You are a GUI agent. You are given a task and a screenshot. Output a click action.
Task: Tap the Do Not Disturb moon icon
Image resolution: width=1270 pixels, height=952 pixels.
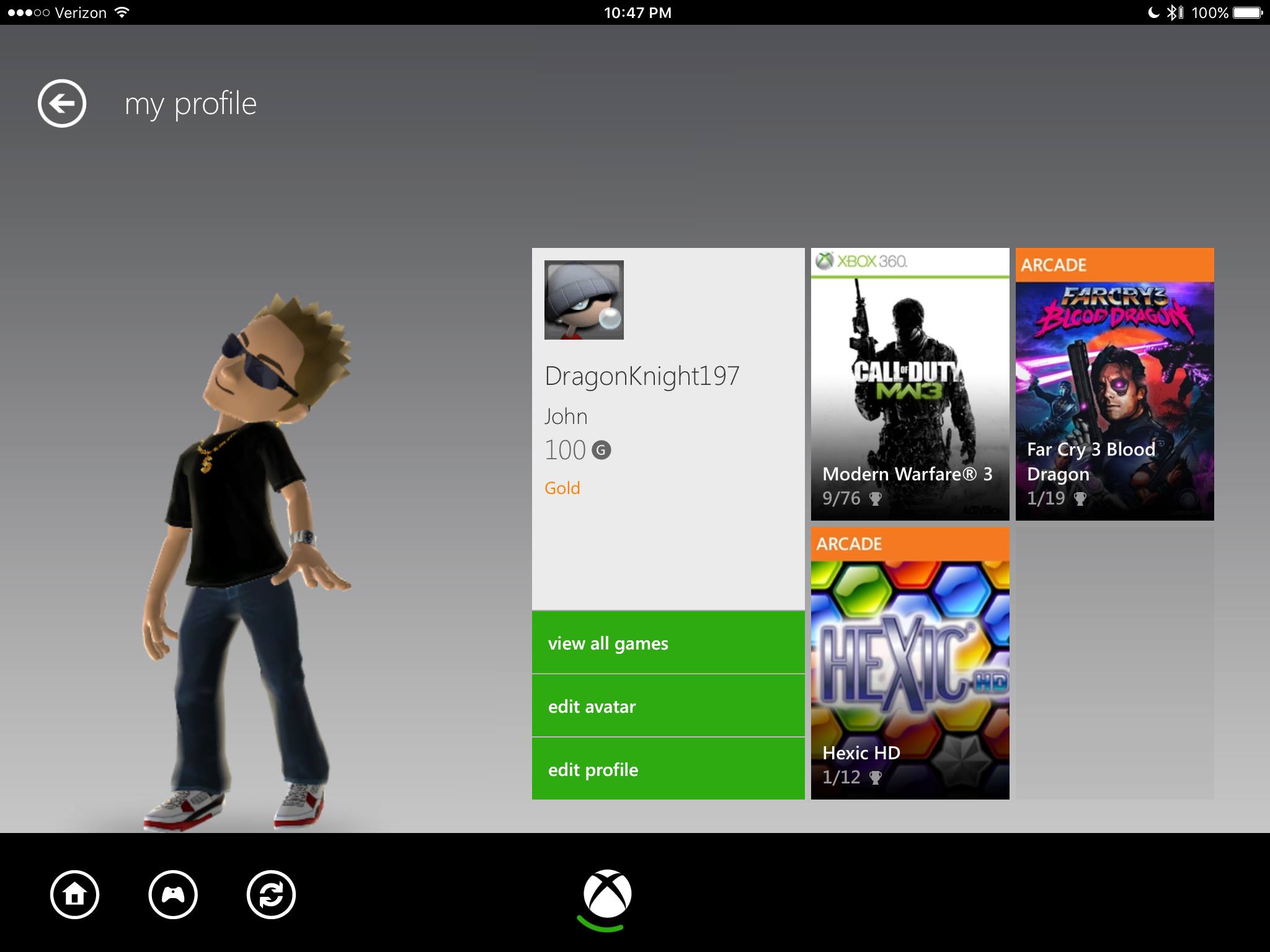(x=1153, y=12)
